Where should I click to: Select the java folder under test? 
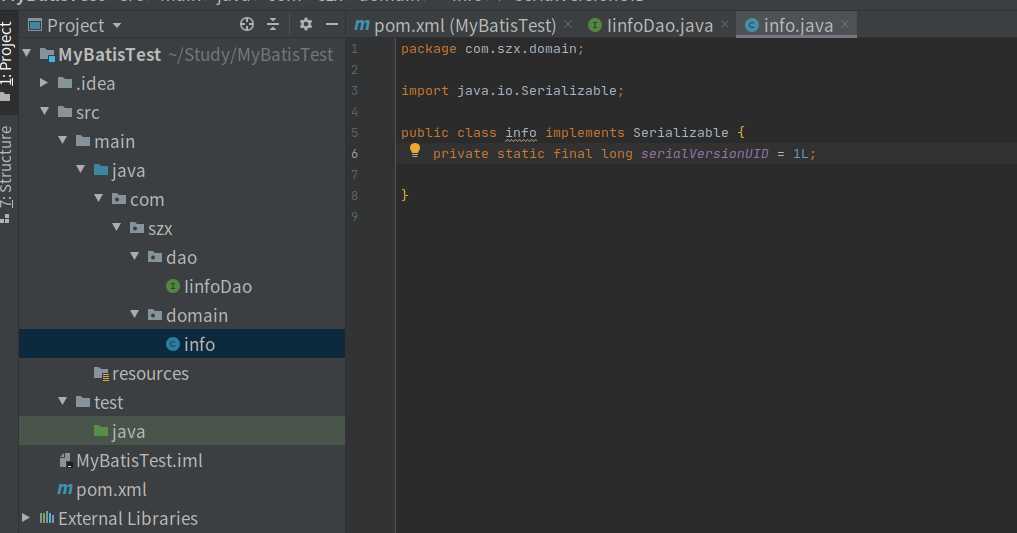(128, 431)
